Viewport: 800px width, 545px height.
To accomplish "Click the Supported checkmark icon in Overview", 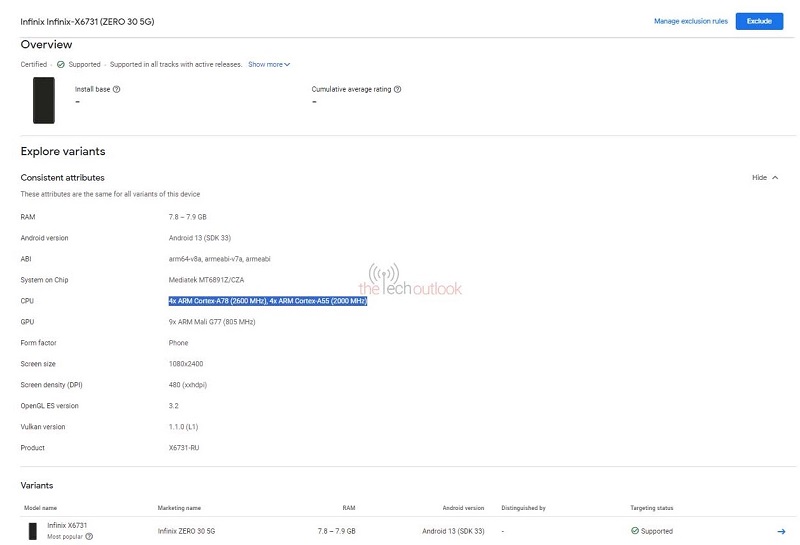I will (61, 64).
